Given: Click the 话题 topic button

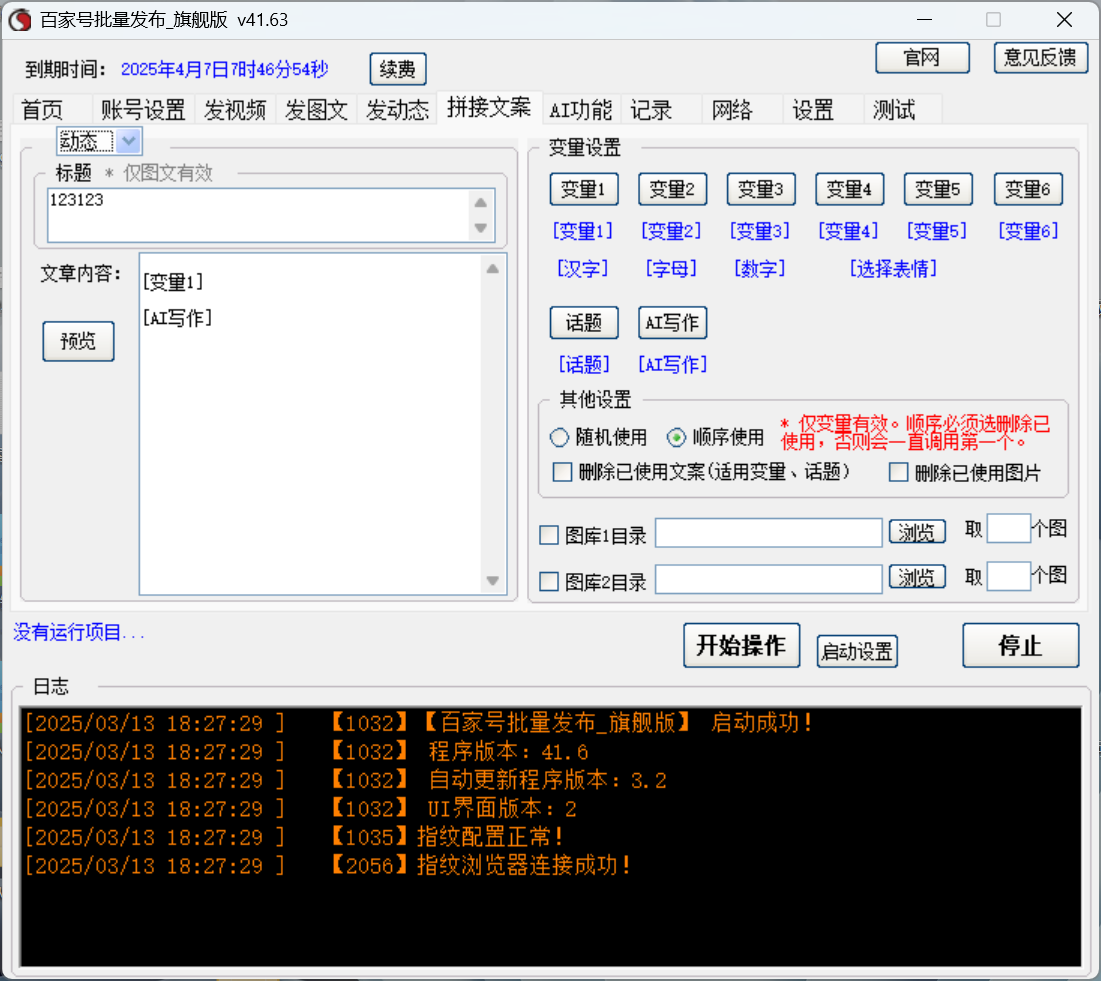Looking at the screenshot, I should coord(584,322).
